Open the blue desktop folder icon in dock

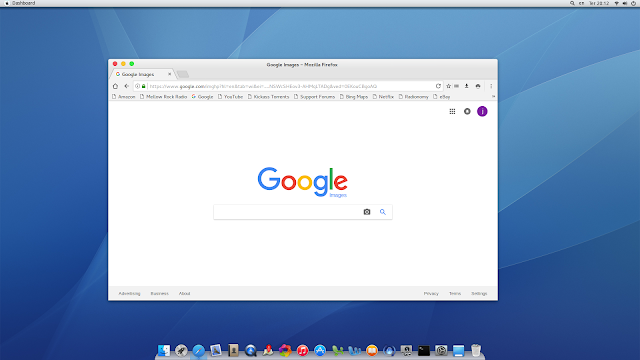click(x=458, y=350)
